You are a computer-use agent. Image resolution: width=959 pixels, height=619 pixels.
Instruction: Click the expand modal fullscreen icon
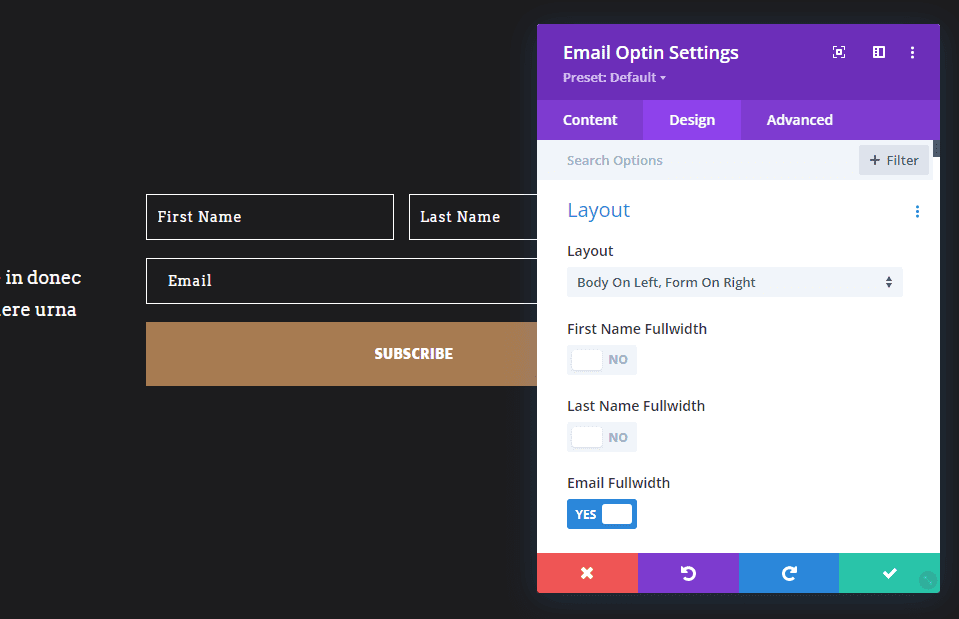coord(839,53)
